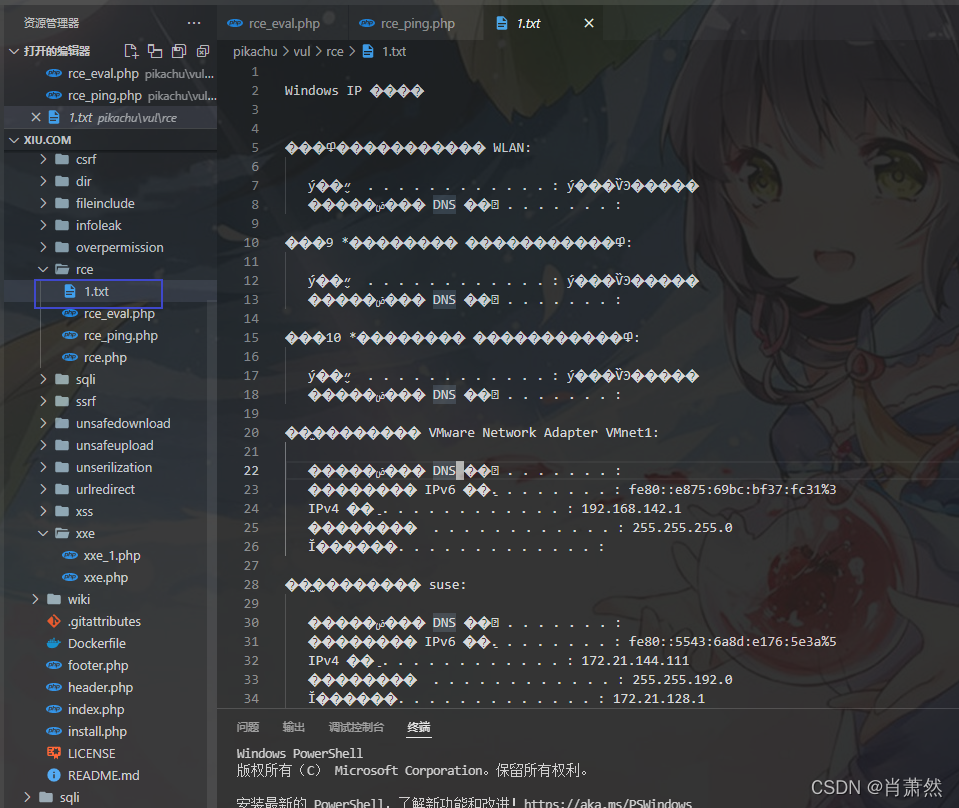Viewport: 959px width, 808px height.
Task: Collapse the xxe folder chevron
Action: 43,533
